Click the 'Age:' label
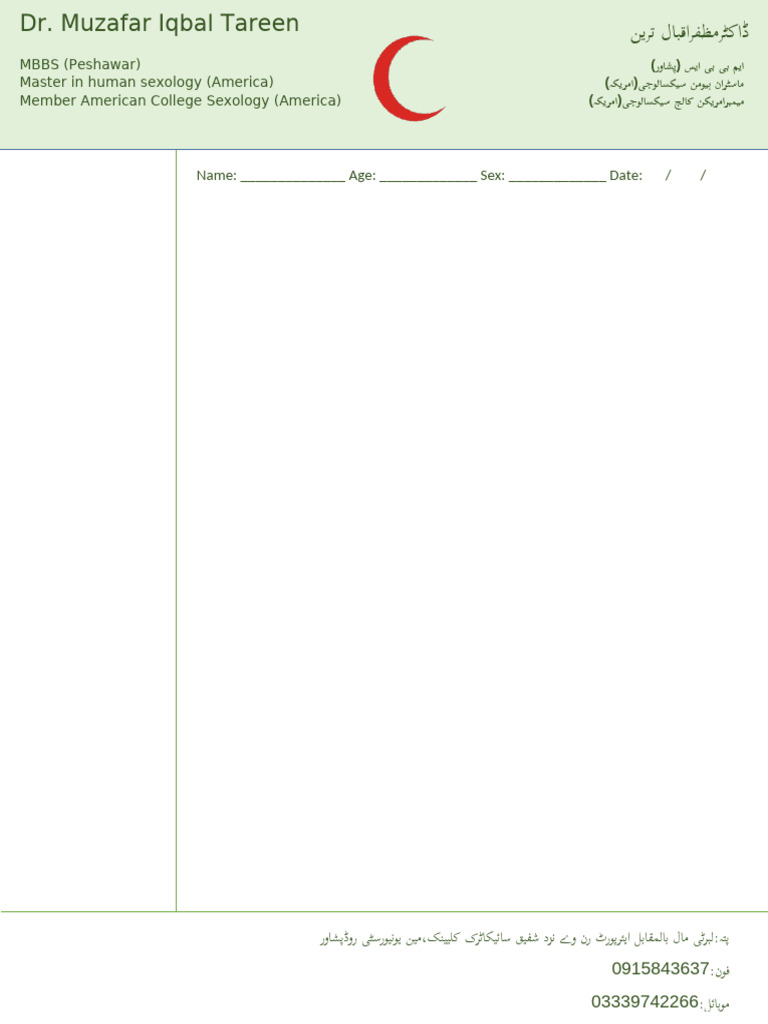This screenshot has height=1024, width=768. tap(362, 176)
